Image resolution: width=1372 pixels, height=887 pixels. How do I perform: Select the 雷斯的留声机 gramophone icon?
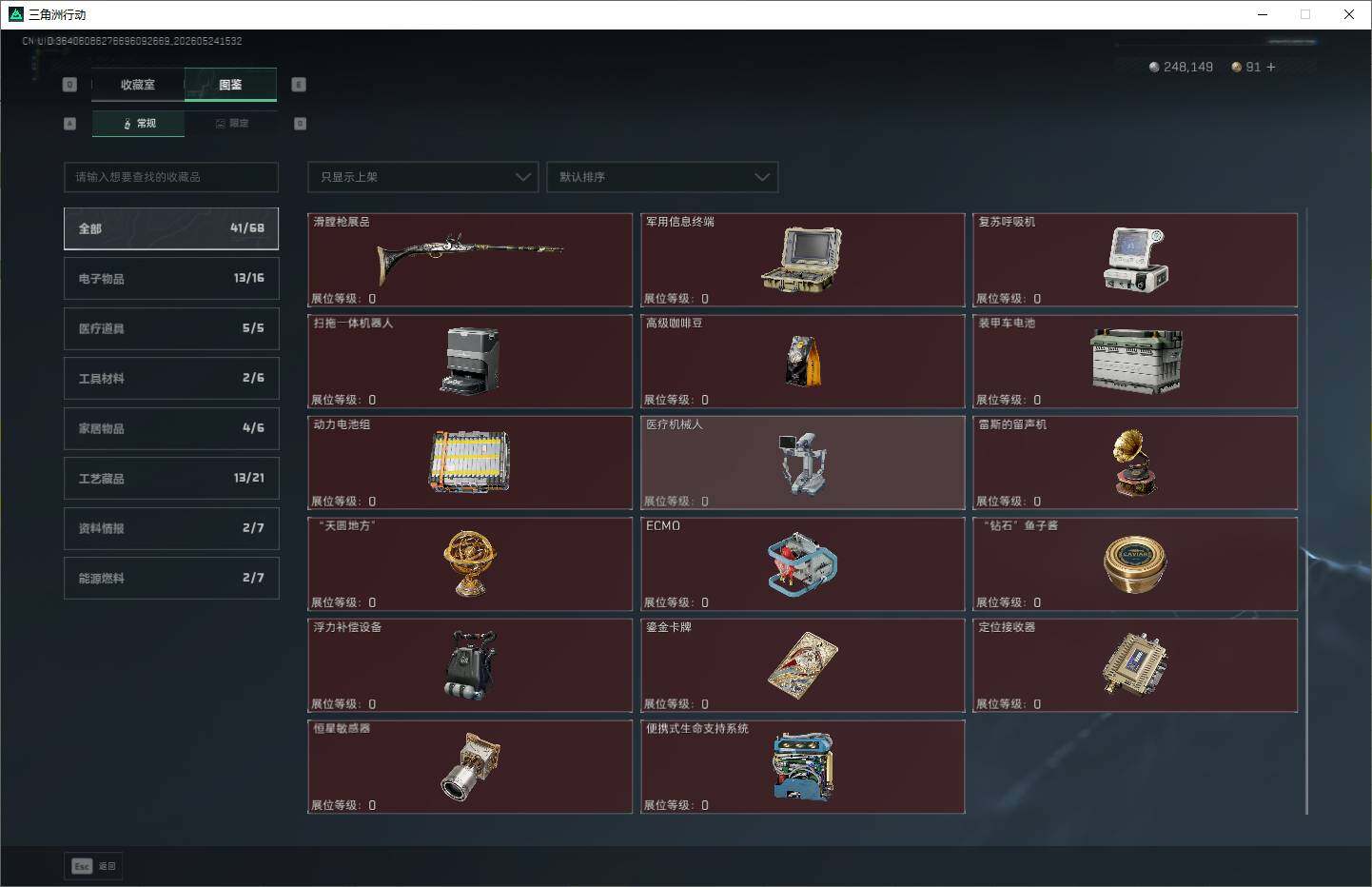(x=1134, y=462)
